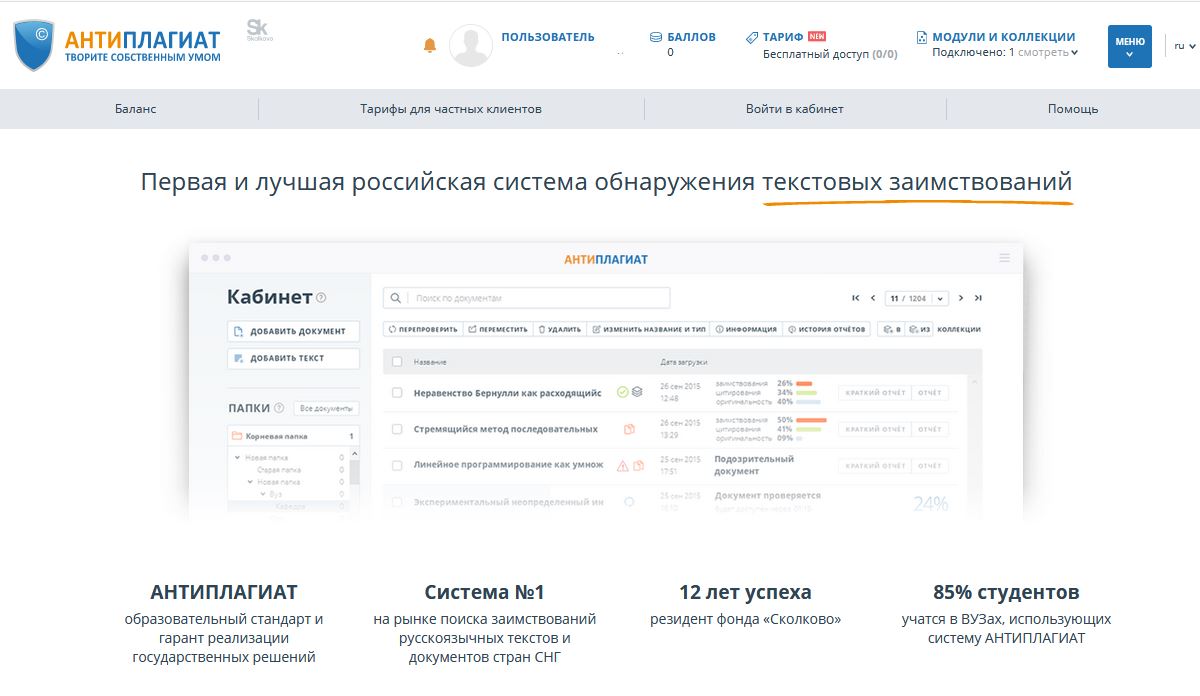
Task: Click the warning triangle on Линейное программирование row
Action: coord(622,465)
